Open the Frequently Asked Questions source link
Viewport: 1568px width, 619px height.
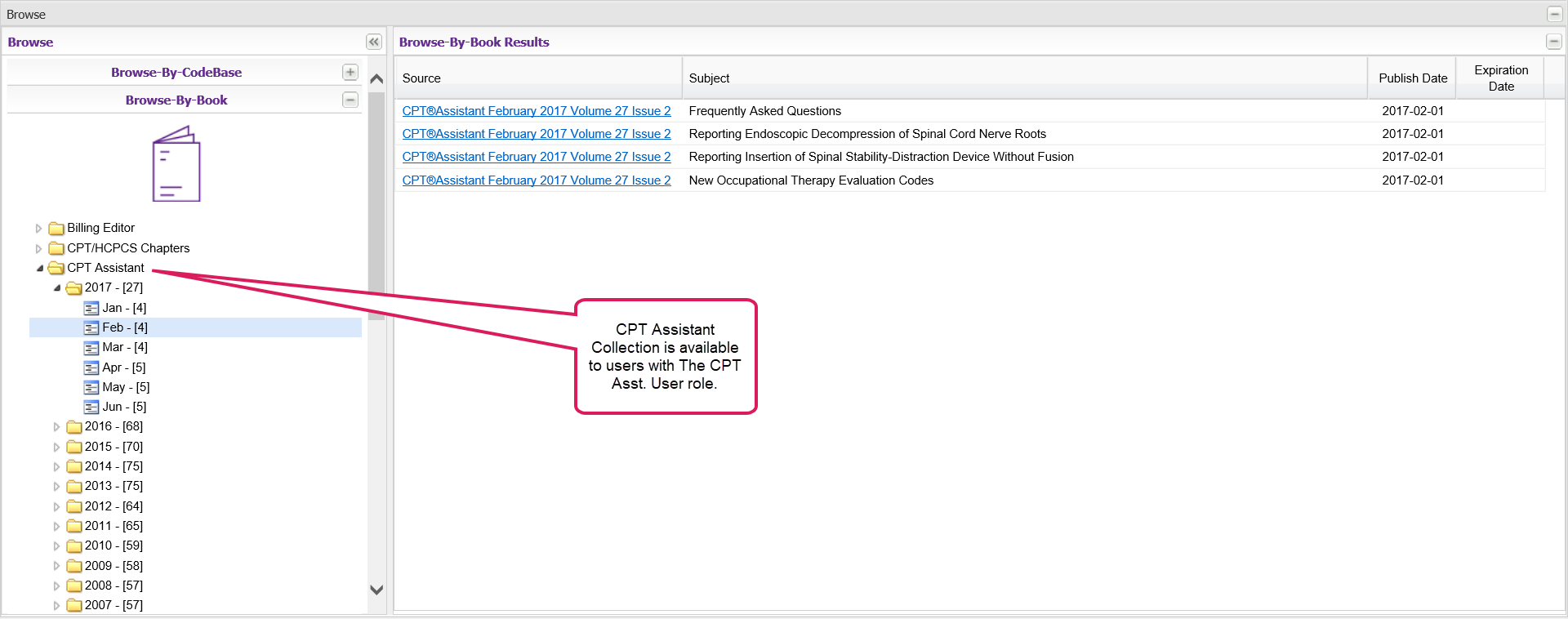point(536,111)
